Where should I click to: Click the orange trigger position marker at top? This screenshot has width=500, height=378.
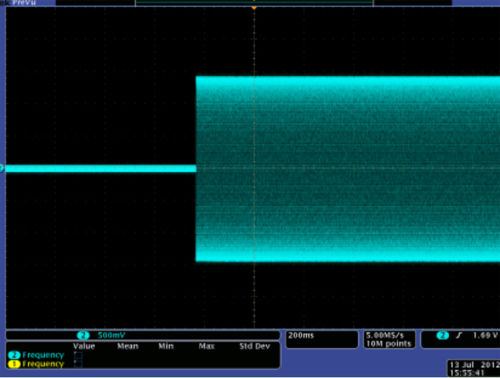(x=254, y=7)
